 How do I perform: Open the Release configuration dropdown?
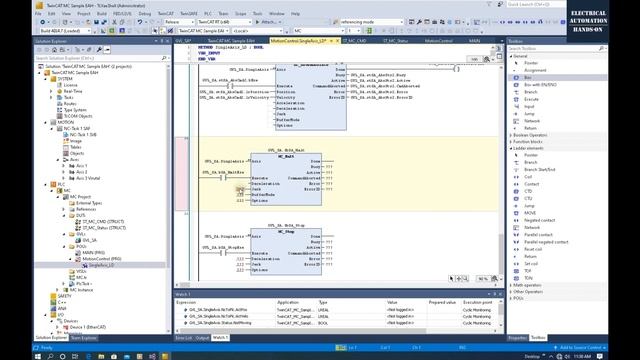pos(179,22)
